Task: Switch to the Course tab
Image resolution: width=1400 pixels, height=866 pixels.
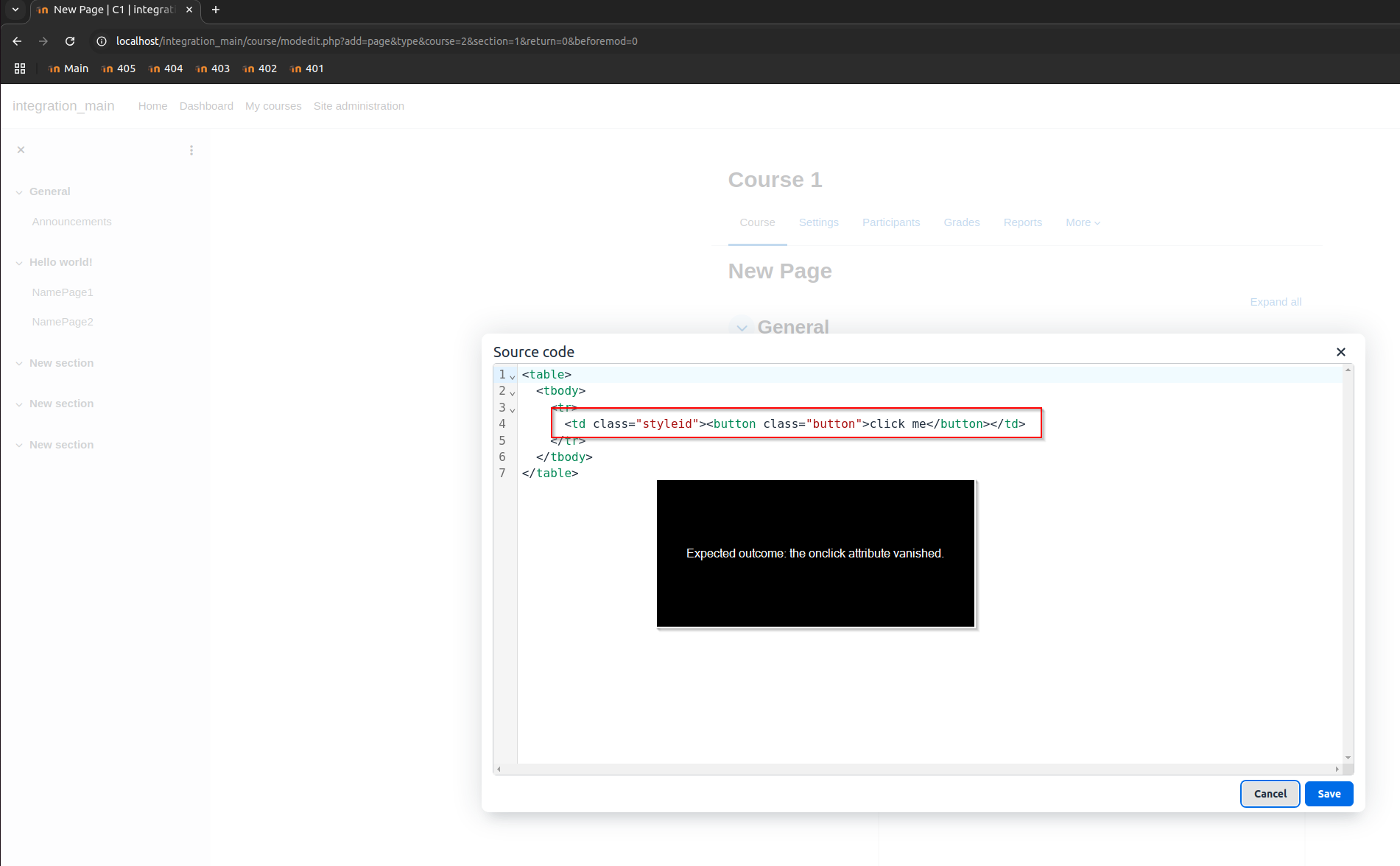Action: [757, 222]
